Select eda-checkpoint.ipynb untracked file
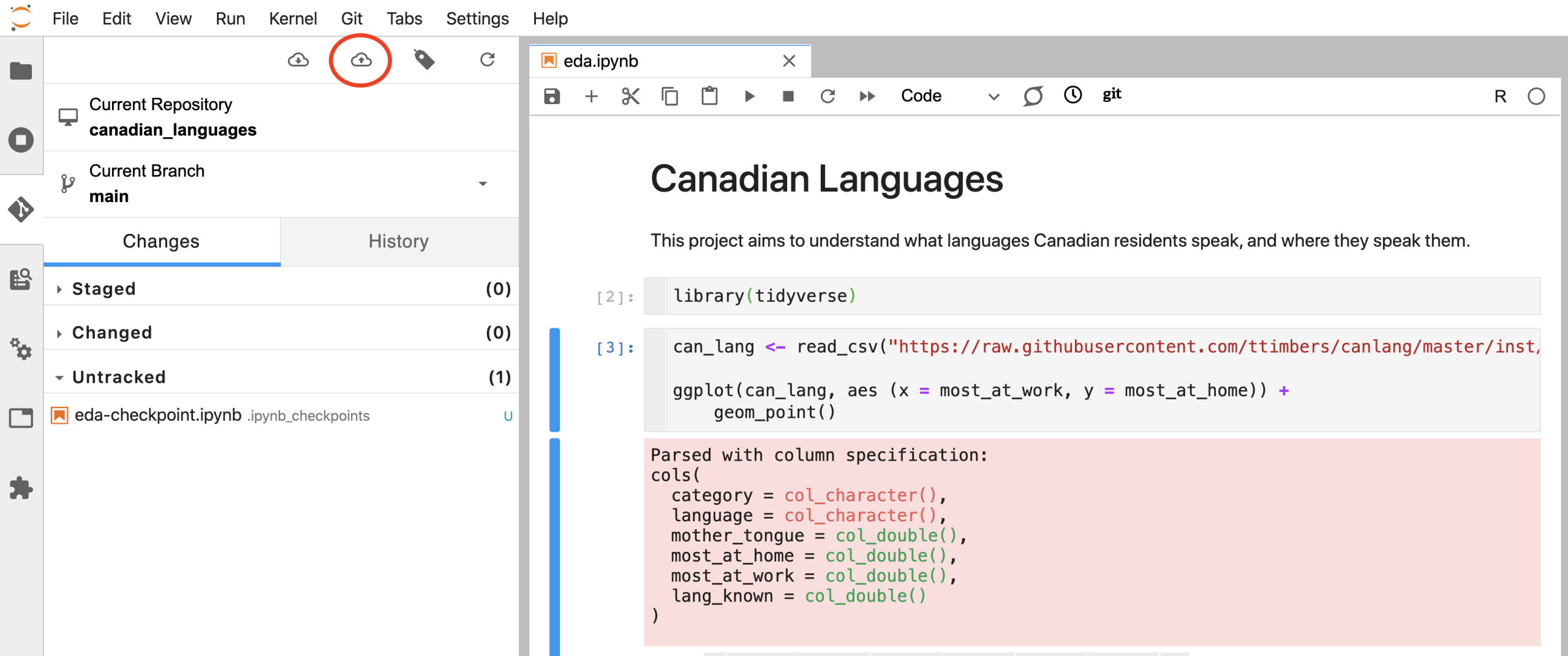This screenshot has width=1568, height=656. [158, 415]
